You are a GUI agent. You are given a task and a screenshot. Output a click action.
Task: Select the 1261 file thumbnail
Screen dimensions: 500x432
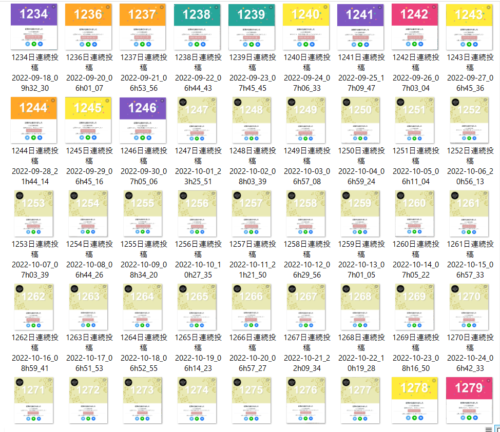pos(469,214)
